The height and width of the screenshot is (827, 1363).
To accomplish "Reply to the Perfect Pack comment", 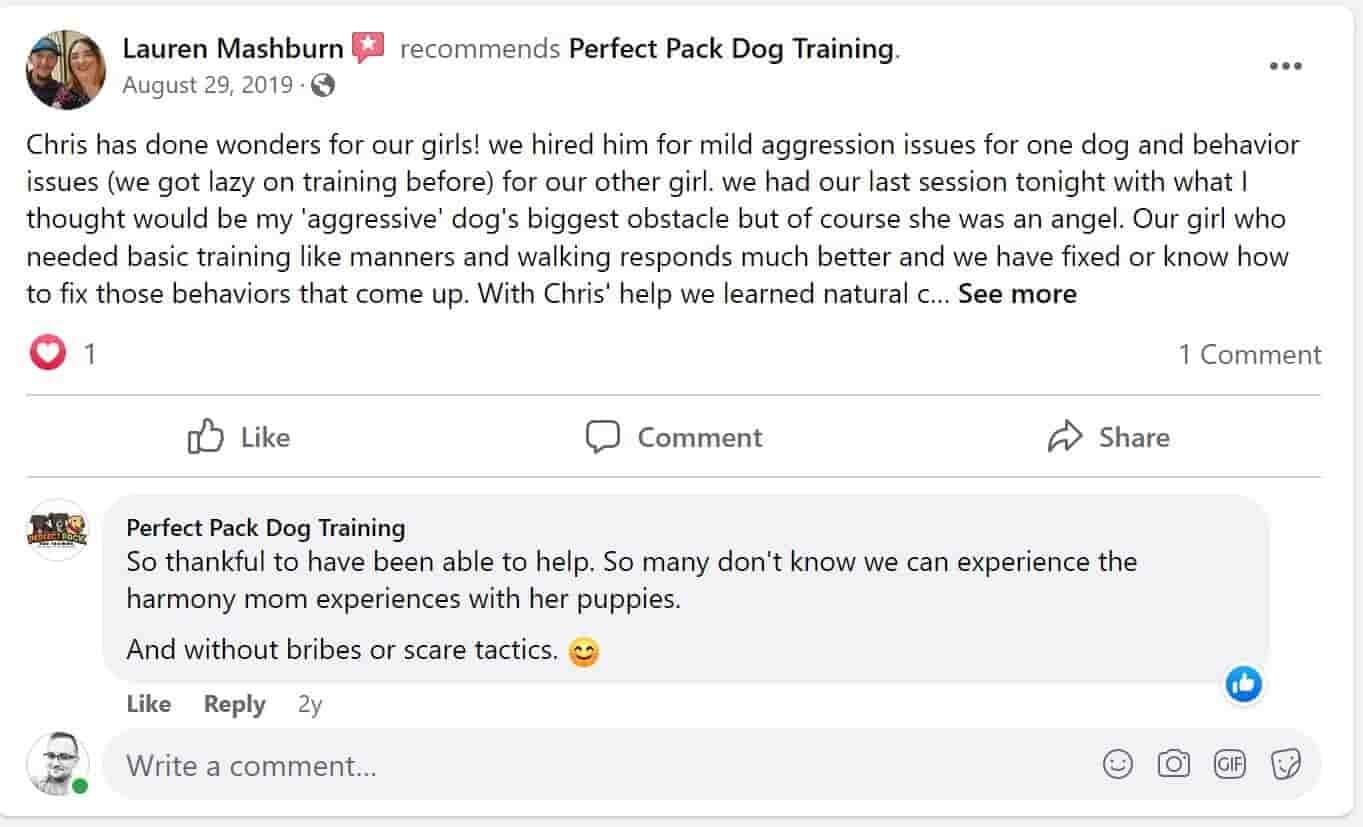I will (x=234, y=704).
